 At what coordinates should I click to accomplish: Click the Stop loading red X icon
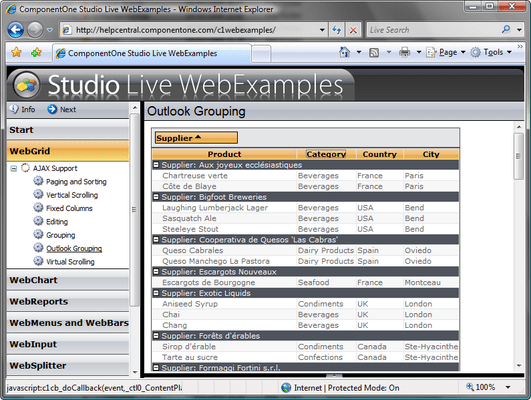[353, 30]
